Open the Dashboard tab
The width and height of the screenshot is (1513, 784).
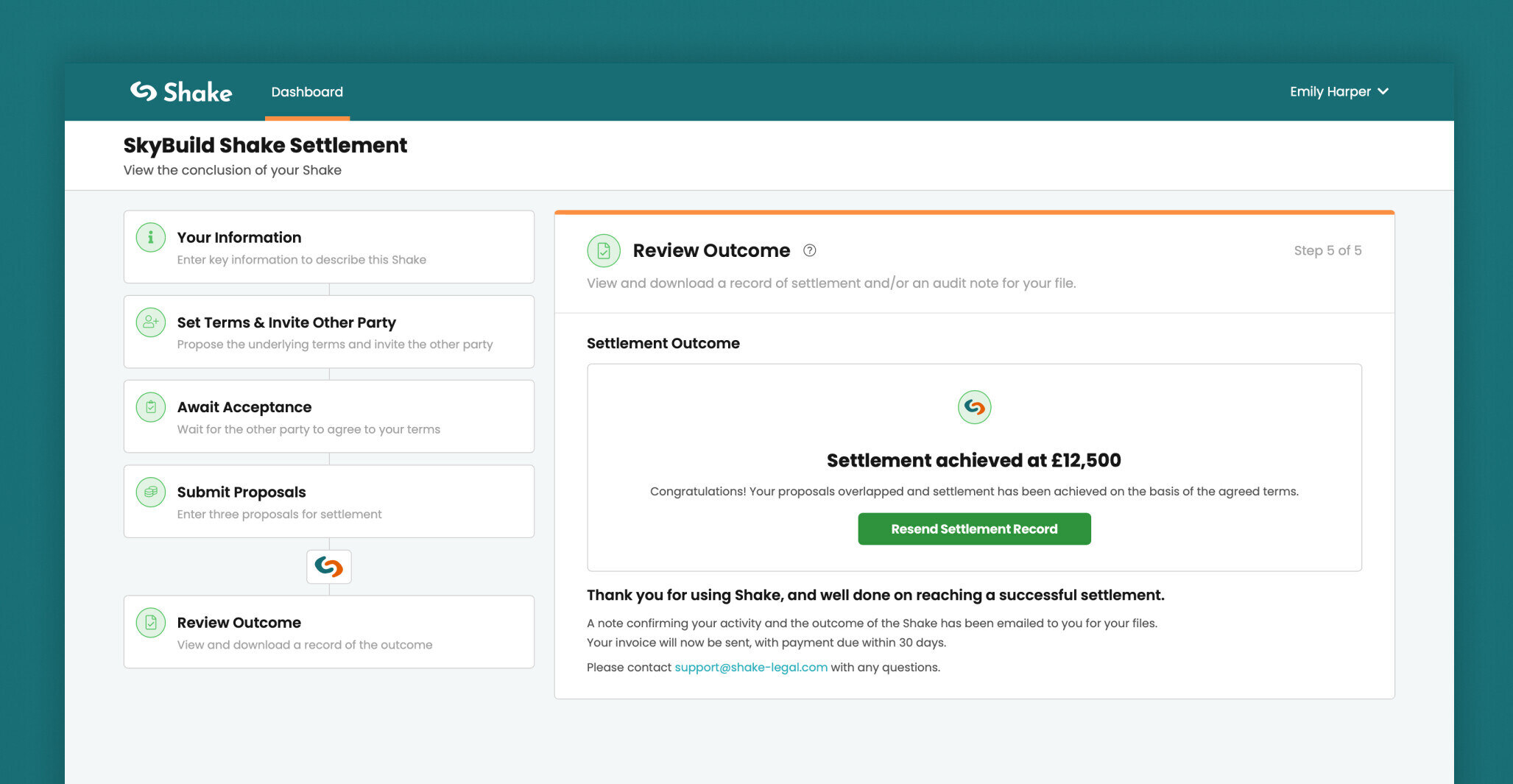pos(307,91)
